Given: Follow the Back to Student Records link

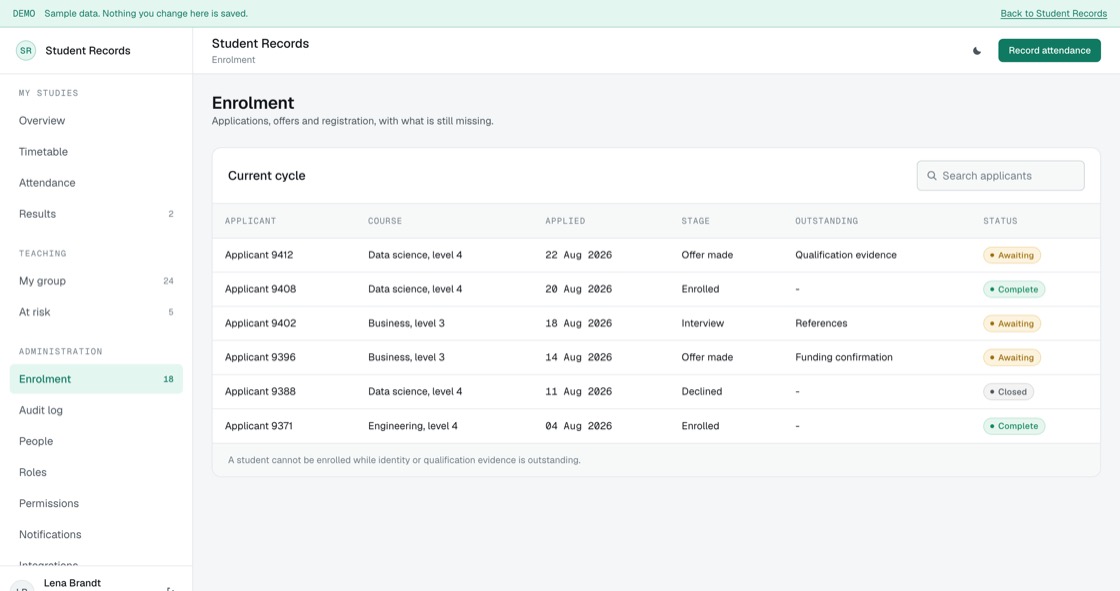Looking at the screenshot, I should (1054, 14).
